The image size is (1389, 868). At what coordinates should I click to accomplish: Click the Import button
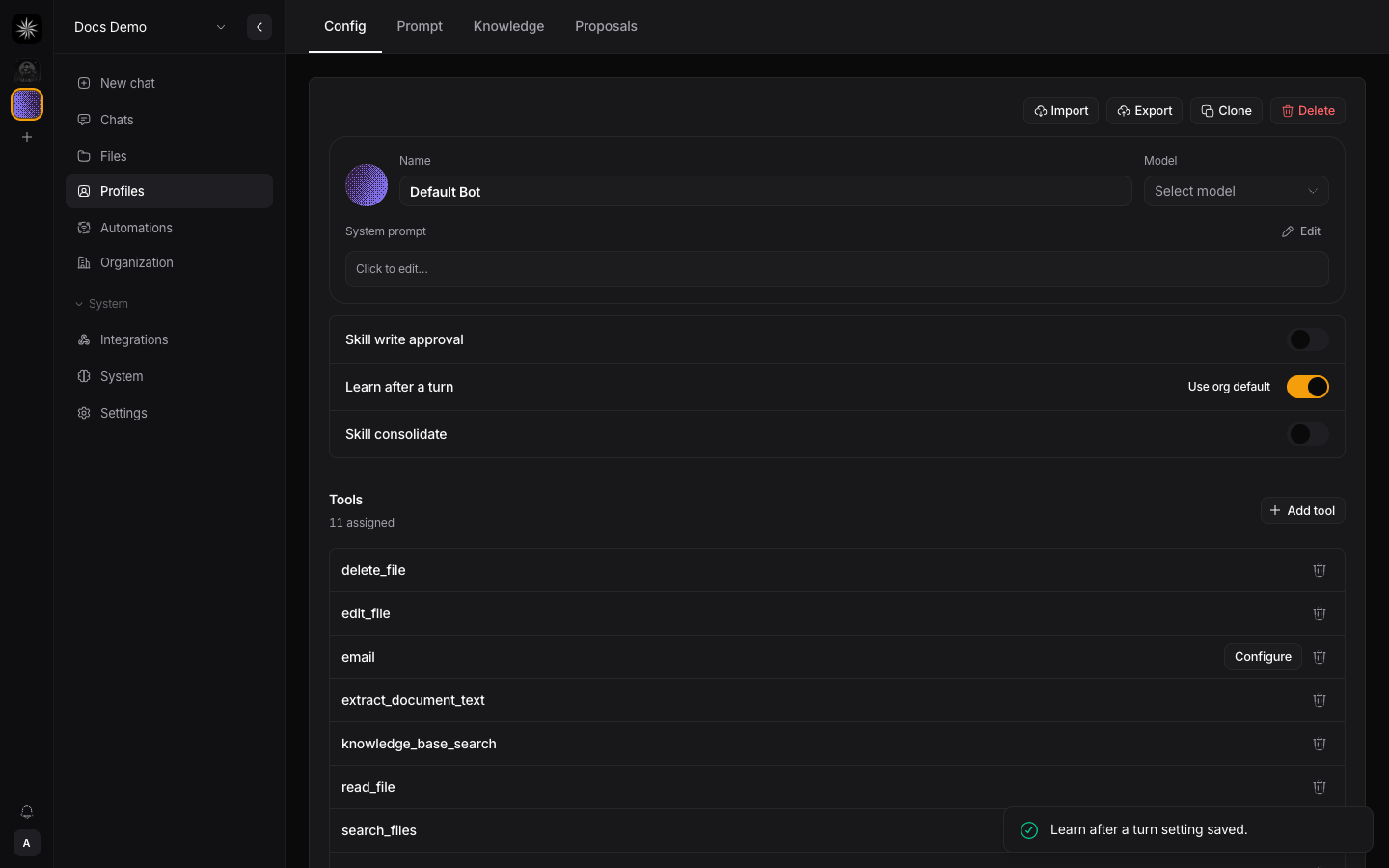(x=1061, y=111)
